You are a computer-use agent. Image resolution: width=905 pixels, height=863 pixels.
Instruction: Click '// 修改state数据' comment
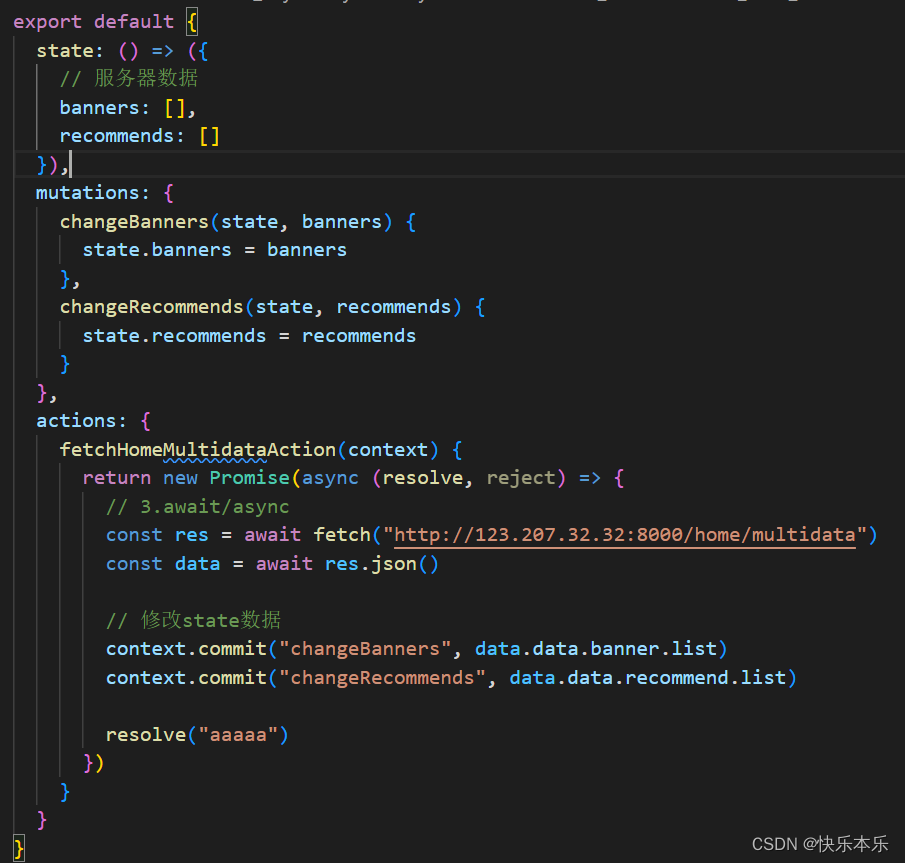pos(193,620)
